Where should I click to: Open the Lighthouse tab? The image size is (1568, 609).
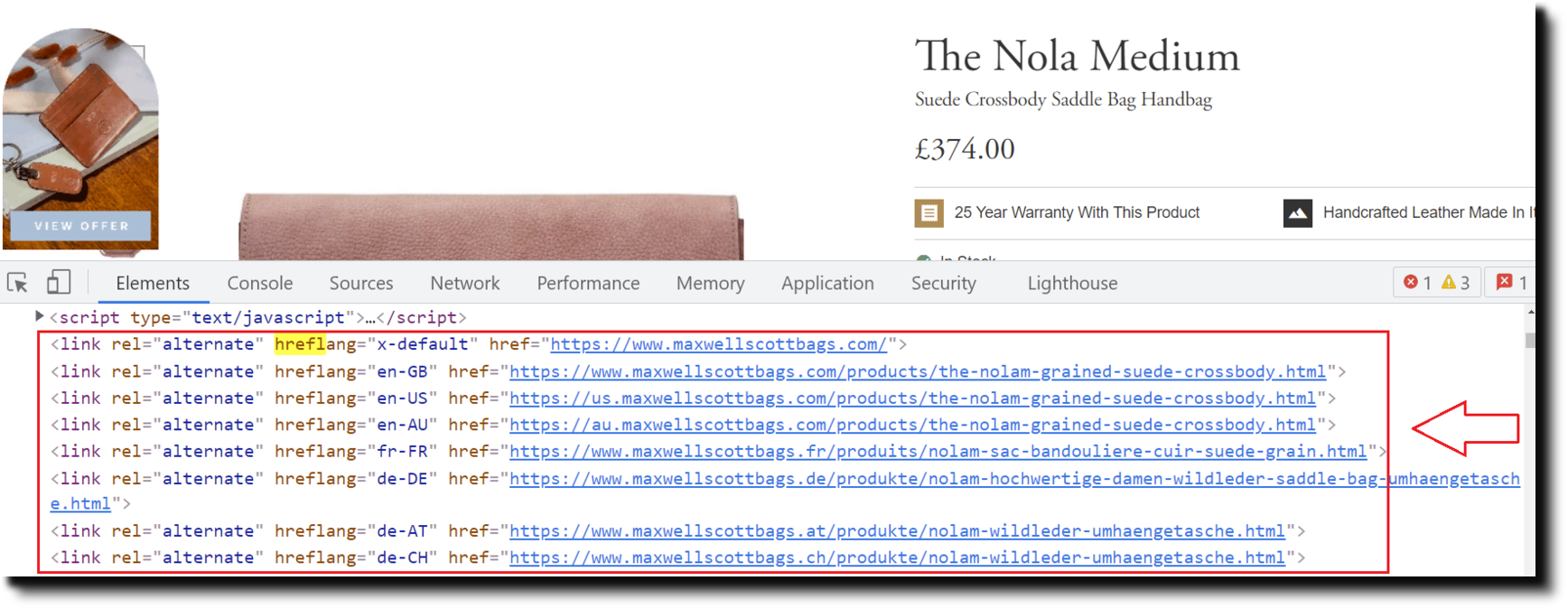point(1071,283)
